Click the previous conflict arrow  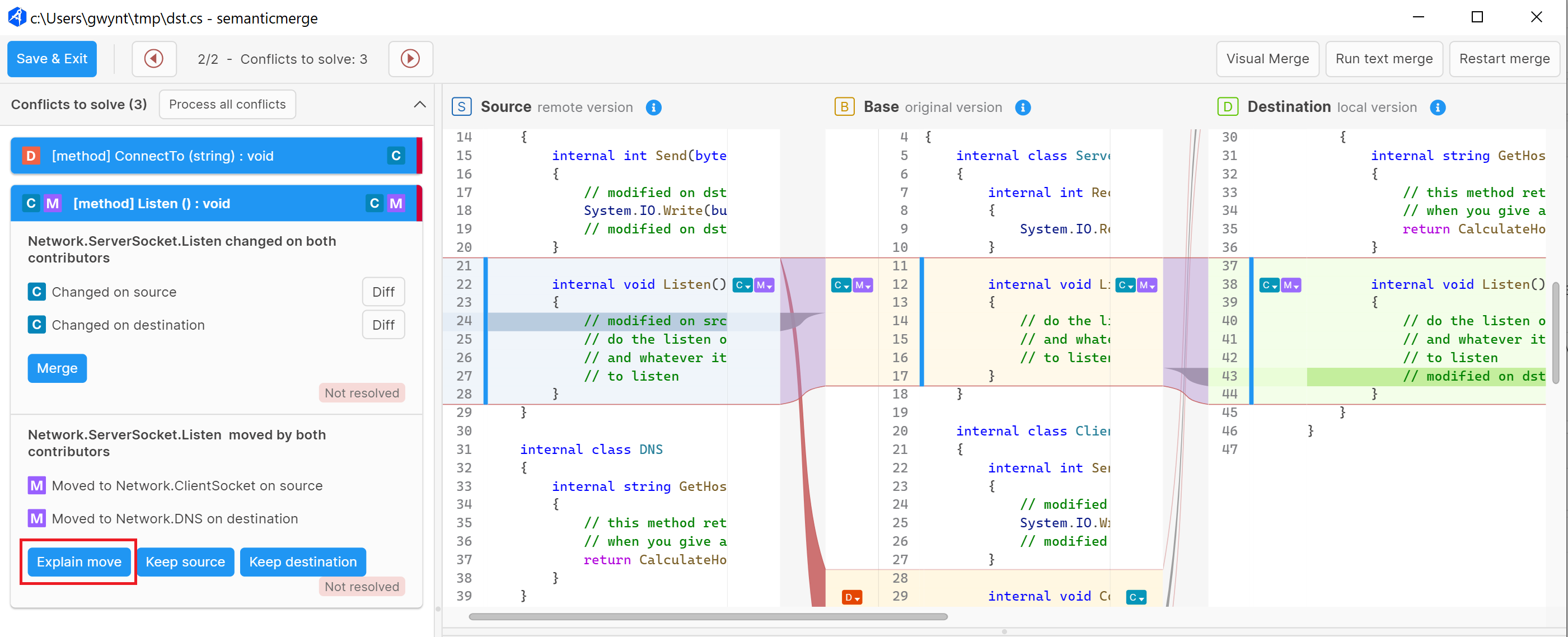point(154,58)
